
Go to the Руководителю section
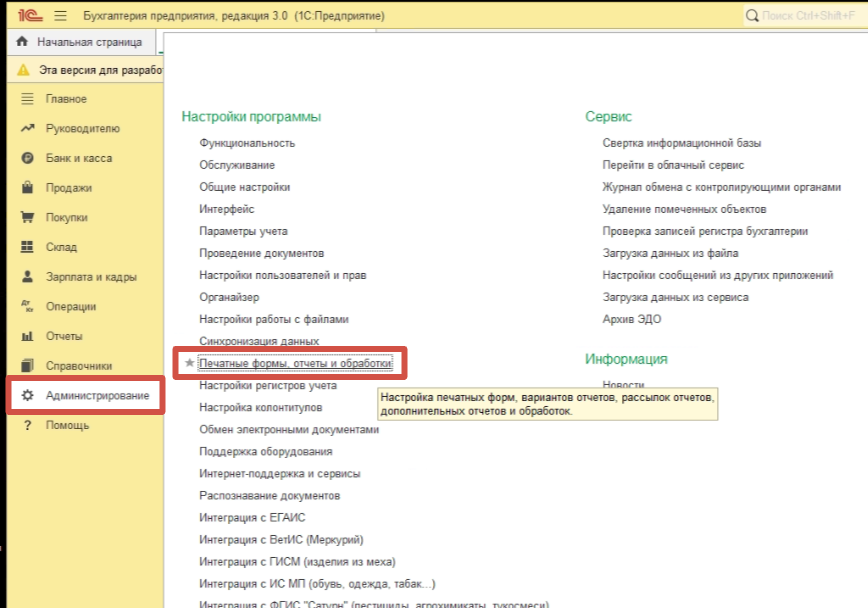82,128
